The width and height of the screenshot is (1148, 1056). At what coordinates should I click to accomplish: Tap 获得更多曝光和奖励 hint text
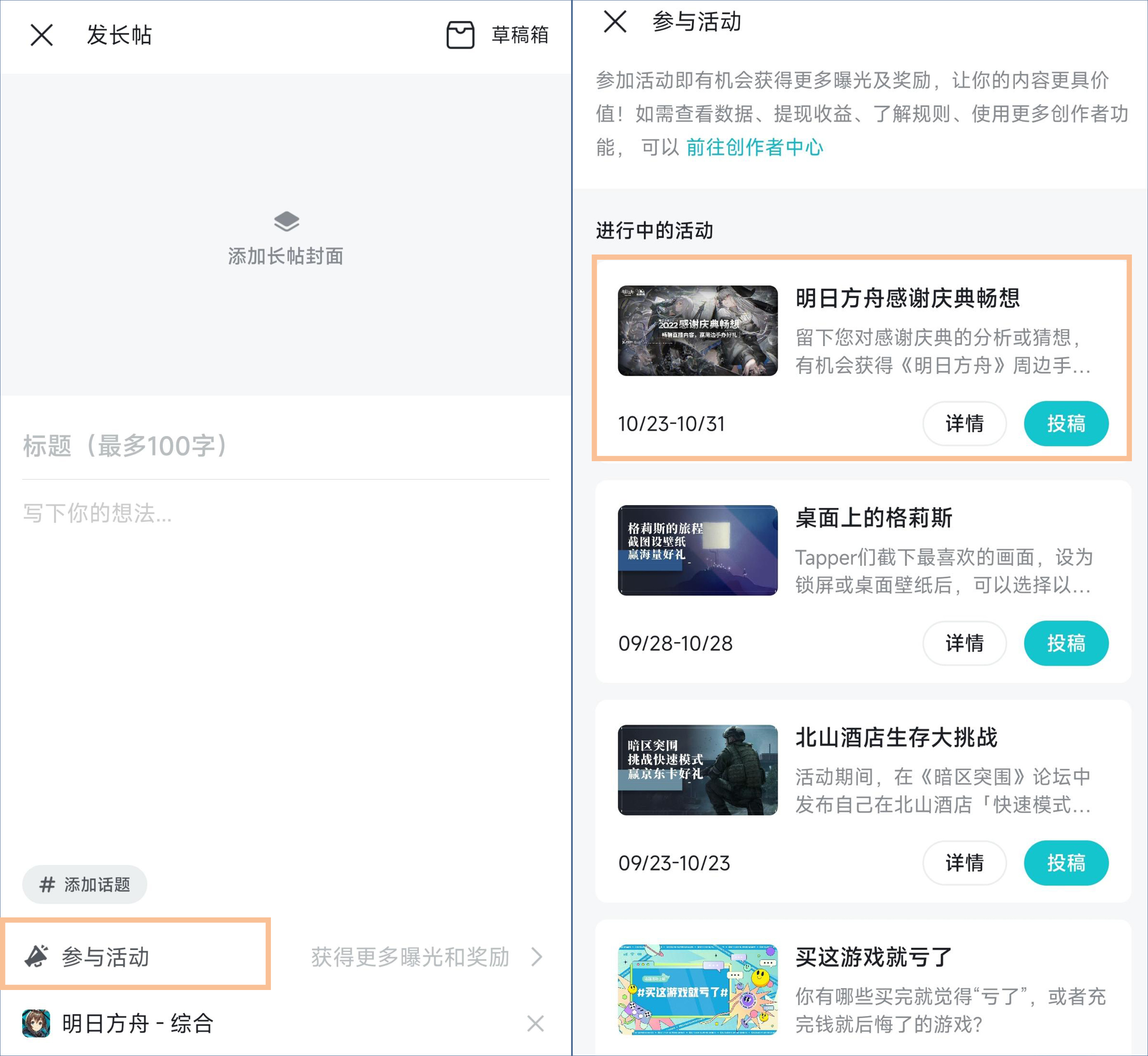[x=410, y=957]
